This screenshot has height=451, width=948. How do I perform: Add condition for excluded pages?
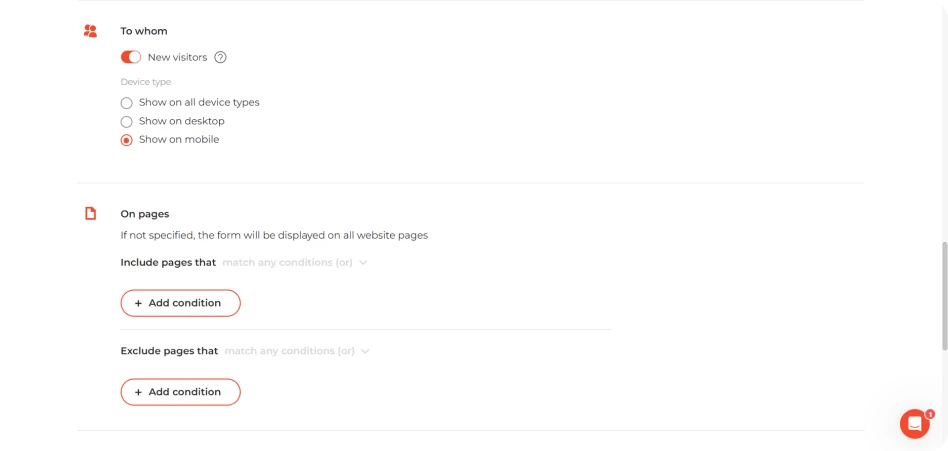coord(181,392)
